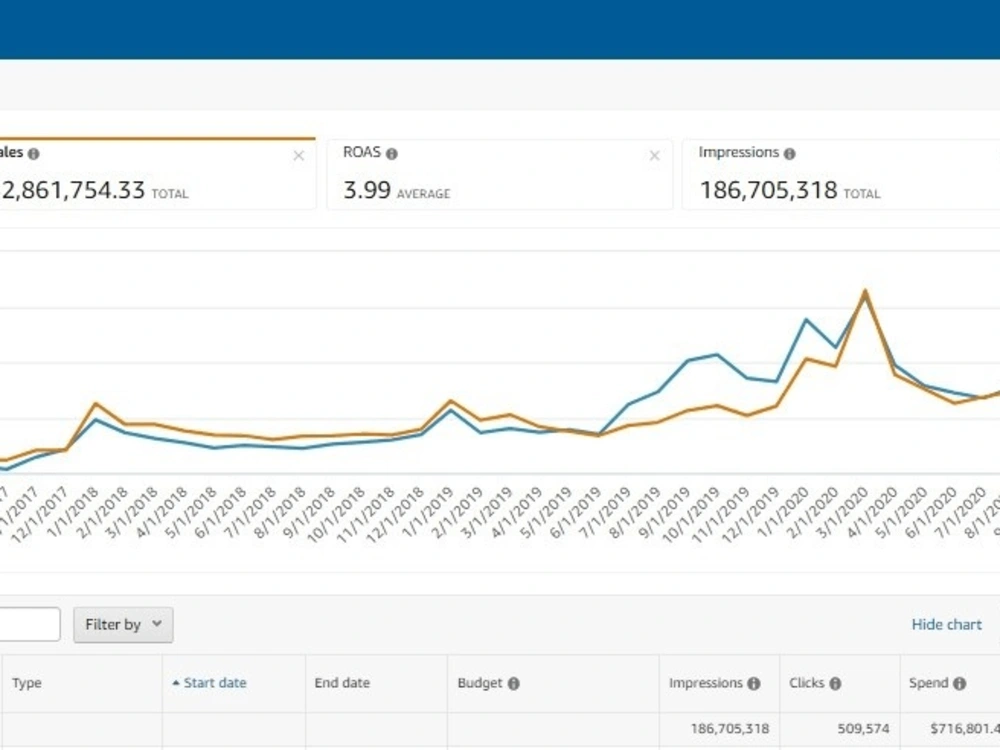Click info icon beside Impressions metric card

pos(790,154)
